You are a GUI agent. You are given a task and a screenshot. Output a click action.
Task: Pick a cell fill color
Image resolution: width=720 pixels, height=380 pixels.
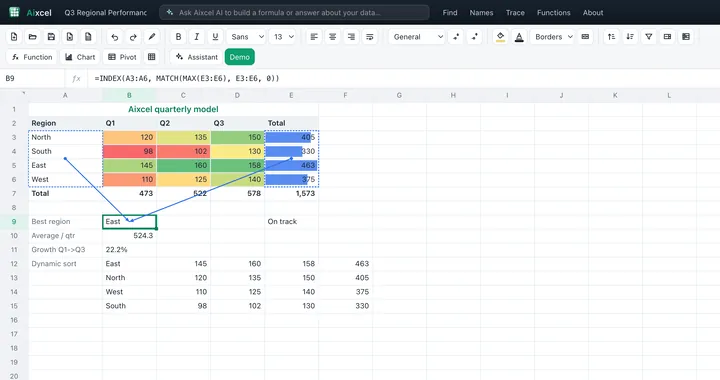(x=501, y=37)
